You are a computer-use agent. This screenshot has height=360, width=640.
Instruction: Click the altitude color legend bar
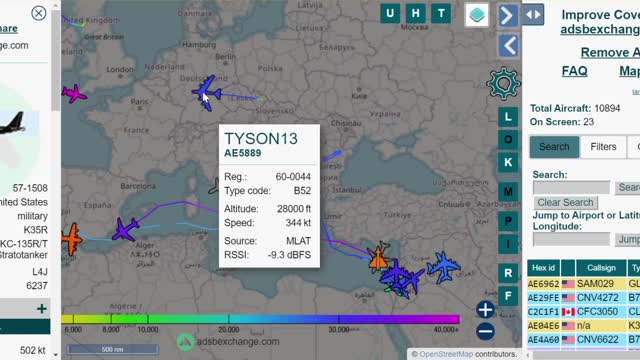tap(260, 319)
